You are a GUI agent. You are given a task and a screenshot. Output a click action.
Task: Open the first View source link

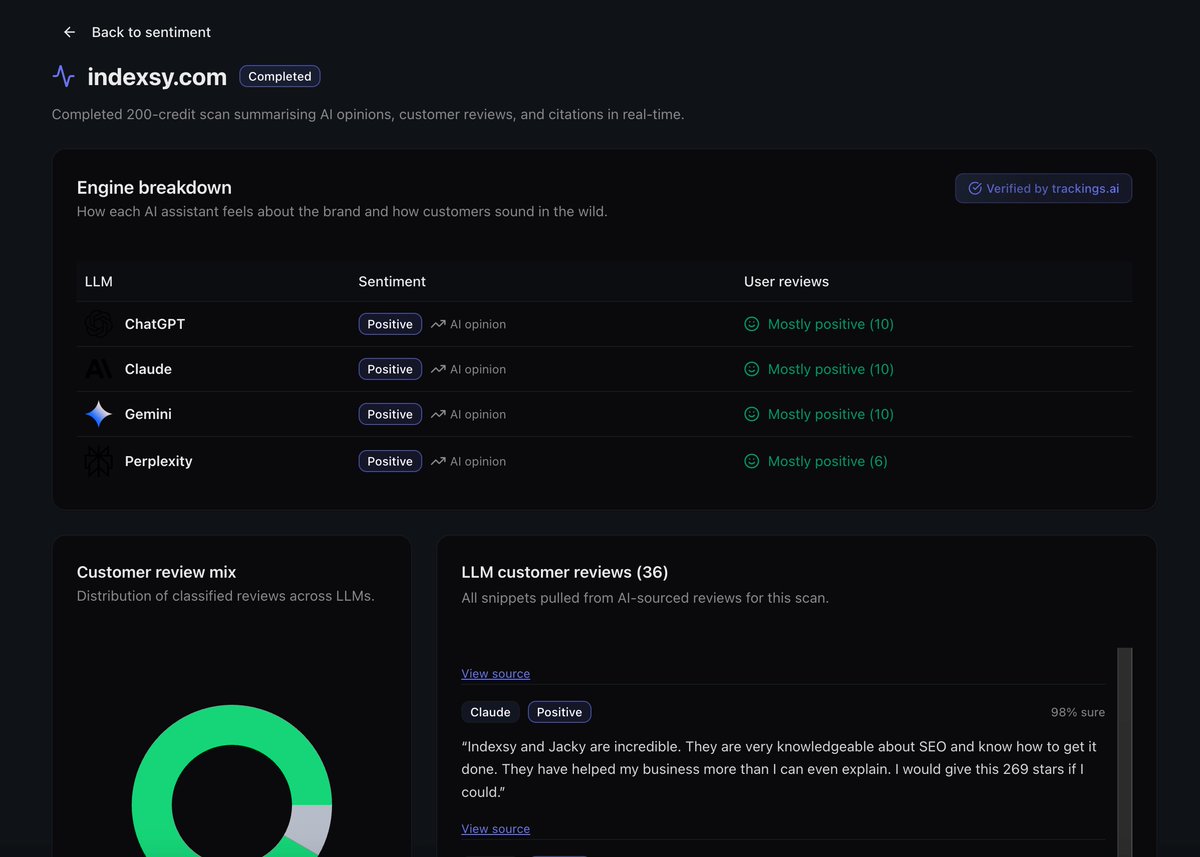[x=495, y=673]
